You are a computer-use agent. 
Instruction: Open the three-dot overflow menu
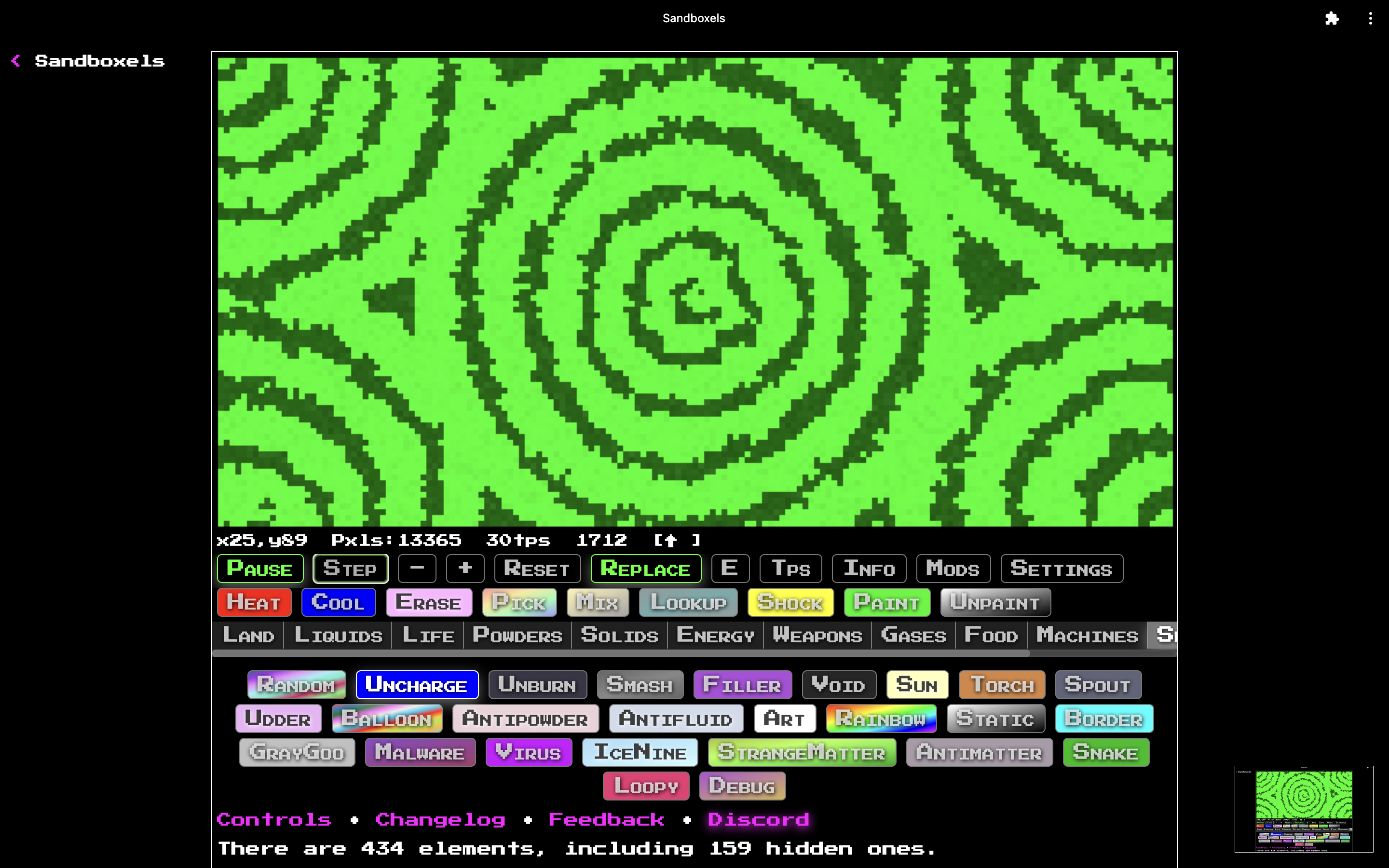(1370, 18)
